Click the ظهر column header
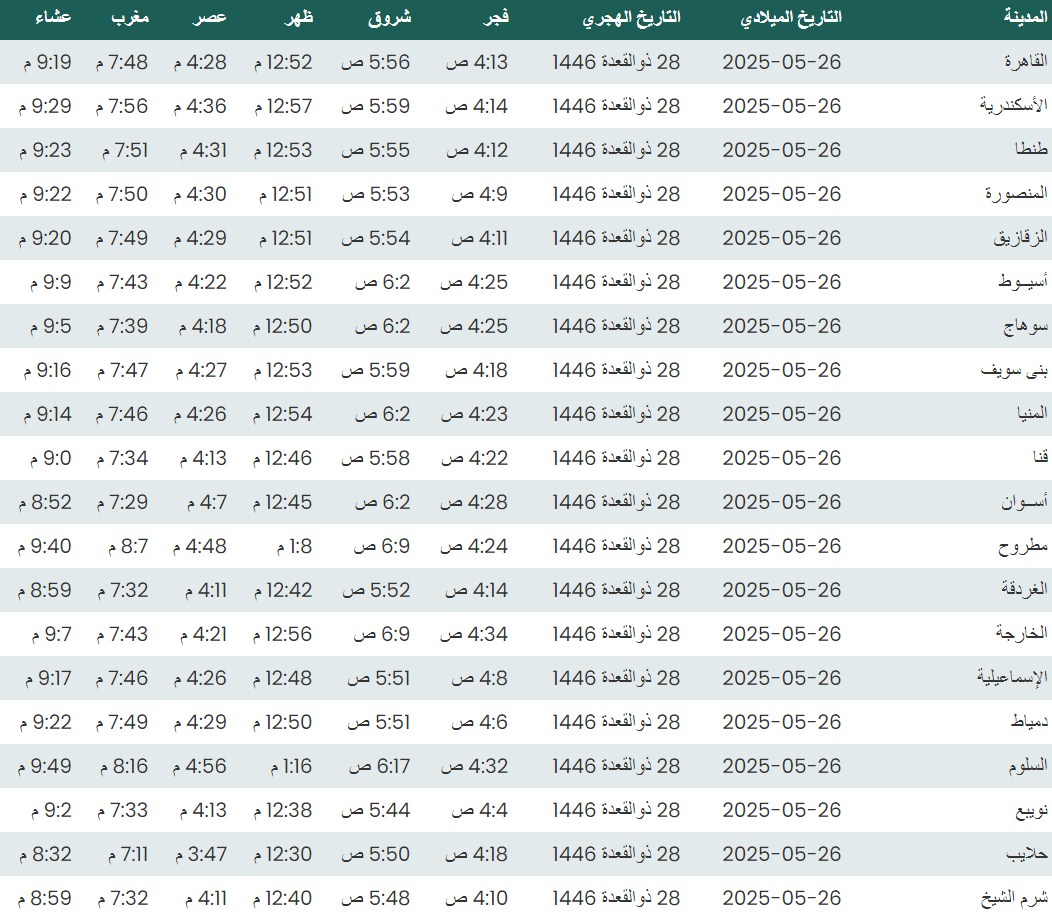1052x917 pixels. (296, 18)
